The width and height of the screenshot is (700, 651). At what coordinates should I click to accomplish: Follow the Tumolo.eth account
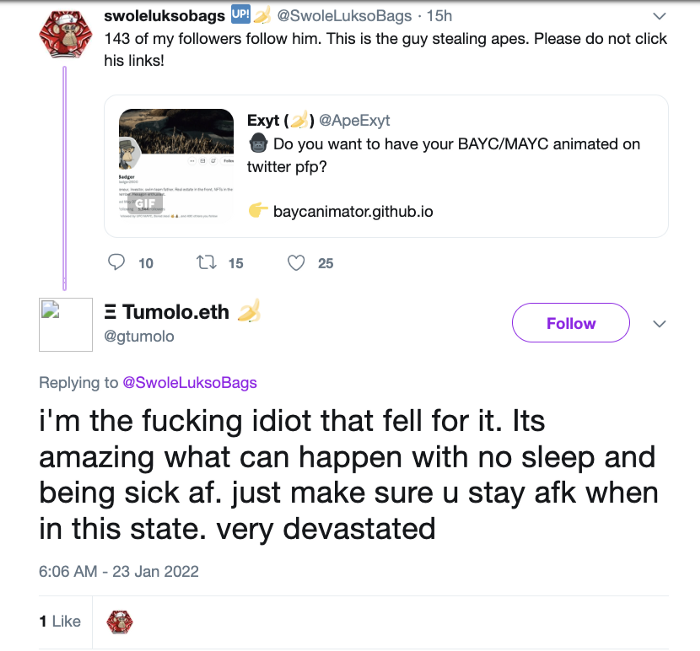[x=570, y=324]
